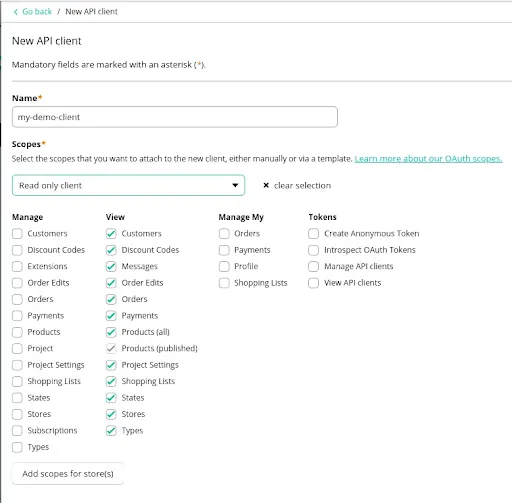This screenshot has width=512, height=503.
Task: Click the Go back link
Action: 37,12
